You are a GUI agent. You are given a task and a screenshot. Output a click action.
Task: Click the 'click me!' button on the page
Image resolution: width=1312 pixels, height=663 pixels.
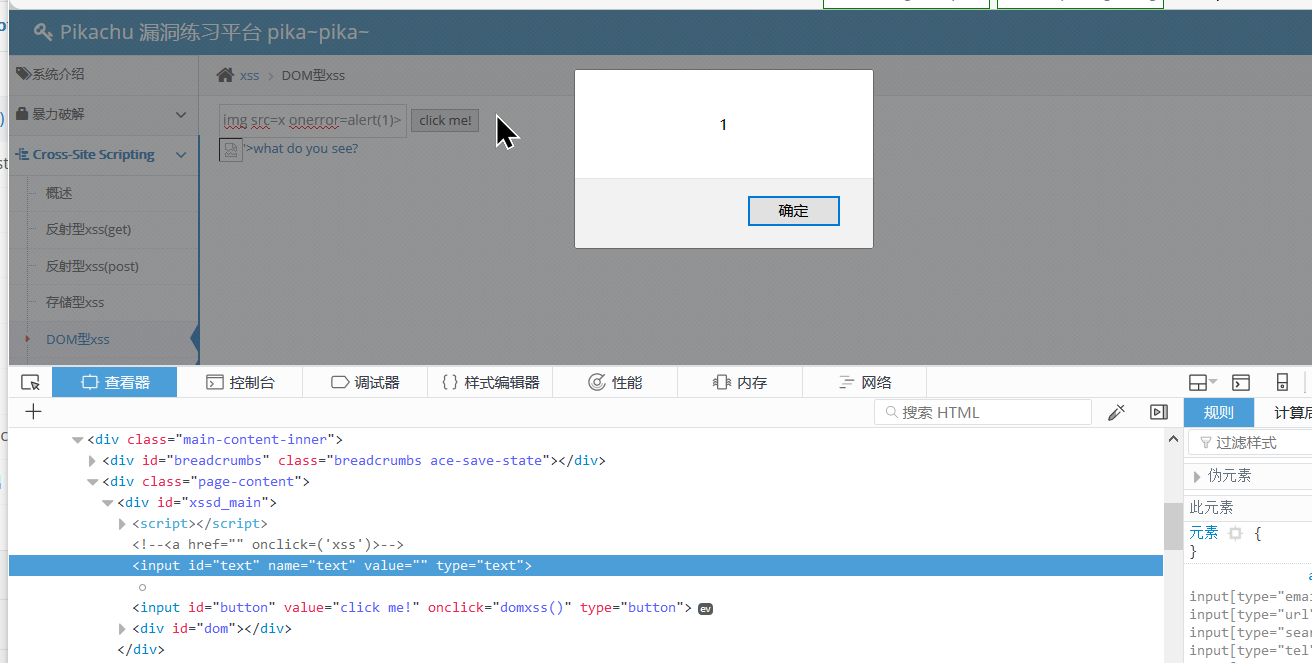click(x=445, y=120)
